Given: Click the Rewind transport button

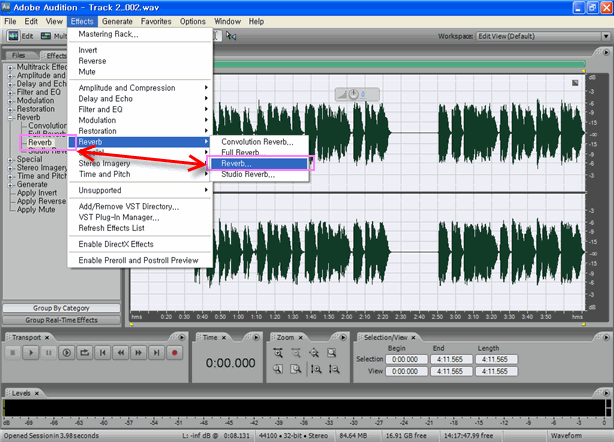Looking at the screenshot, I should (x=121, y=353).
